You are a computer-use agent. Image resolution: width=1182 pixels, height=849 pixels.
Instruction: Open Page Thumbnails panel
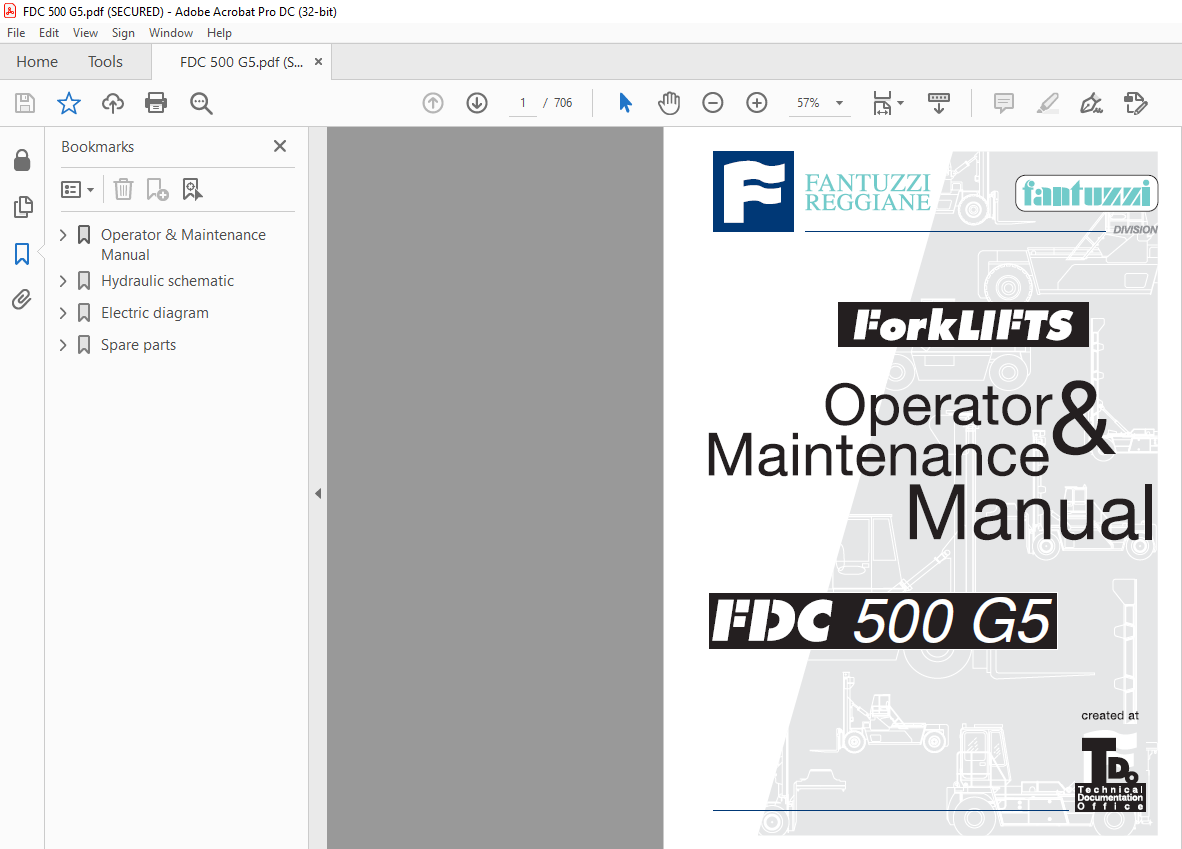coord(23,207)
